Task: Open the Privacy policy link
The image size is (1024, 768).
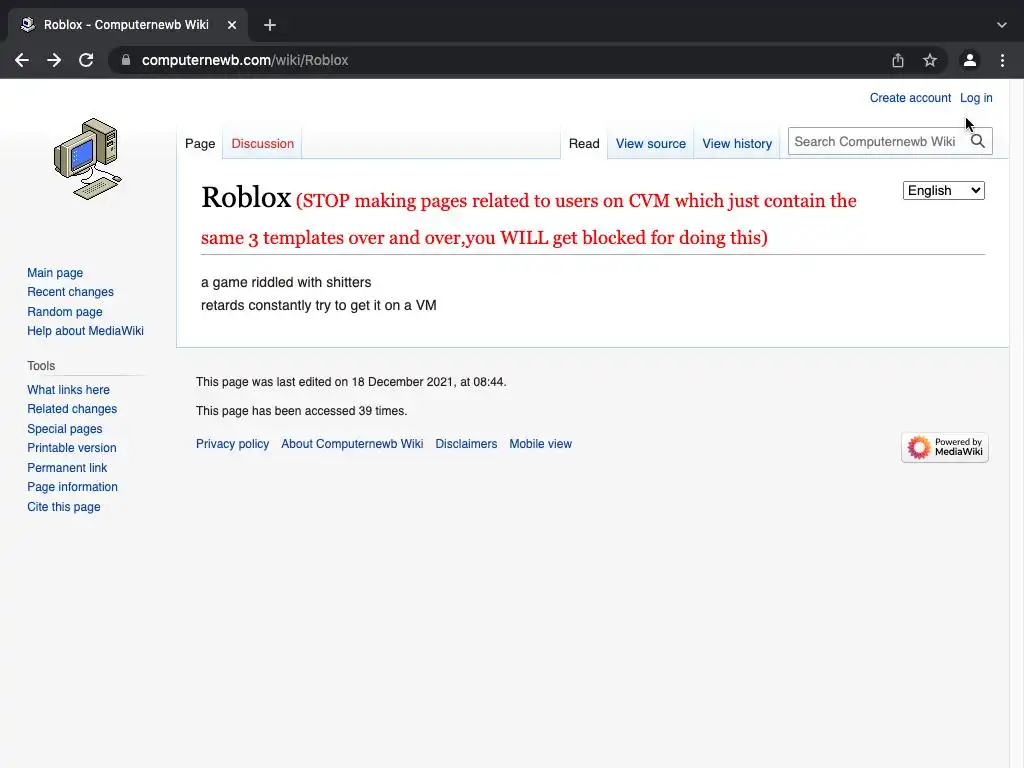Action: [232, 444]
